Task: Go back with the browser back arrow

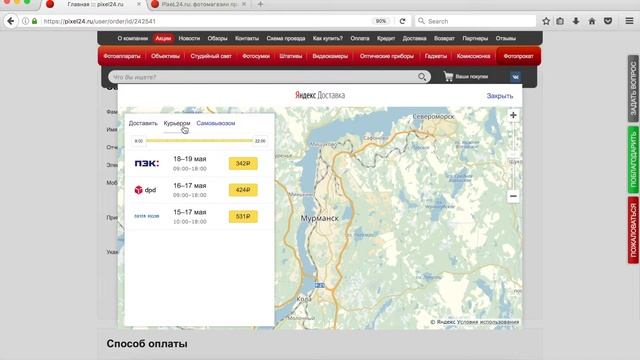Action: [11, 21]
